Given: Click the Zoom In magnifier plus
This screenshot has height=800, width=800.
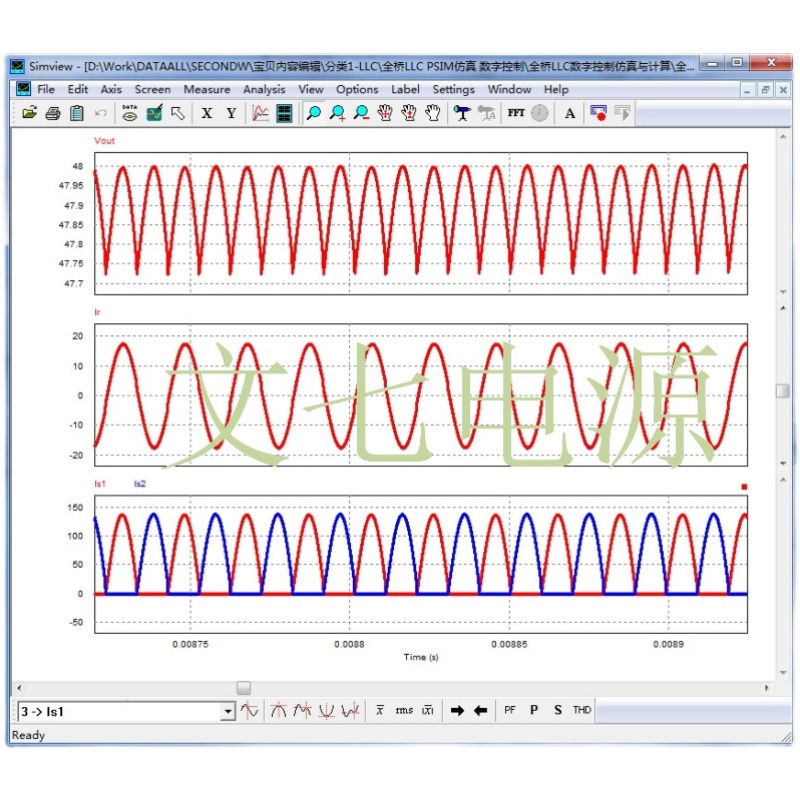Looking at the screenshot, I should 337,113.
